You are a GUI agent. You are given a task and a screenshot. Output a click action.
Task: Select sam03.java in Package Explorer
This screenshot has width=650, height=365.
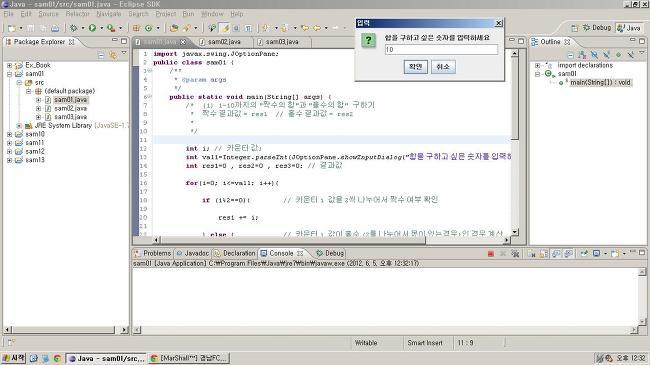(x=70, y=117)
